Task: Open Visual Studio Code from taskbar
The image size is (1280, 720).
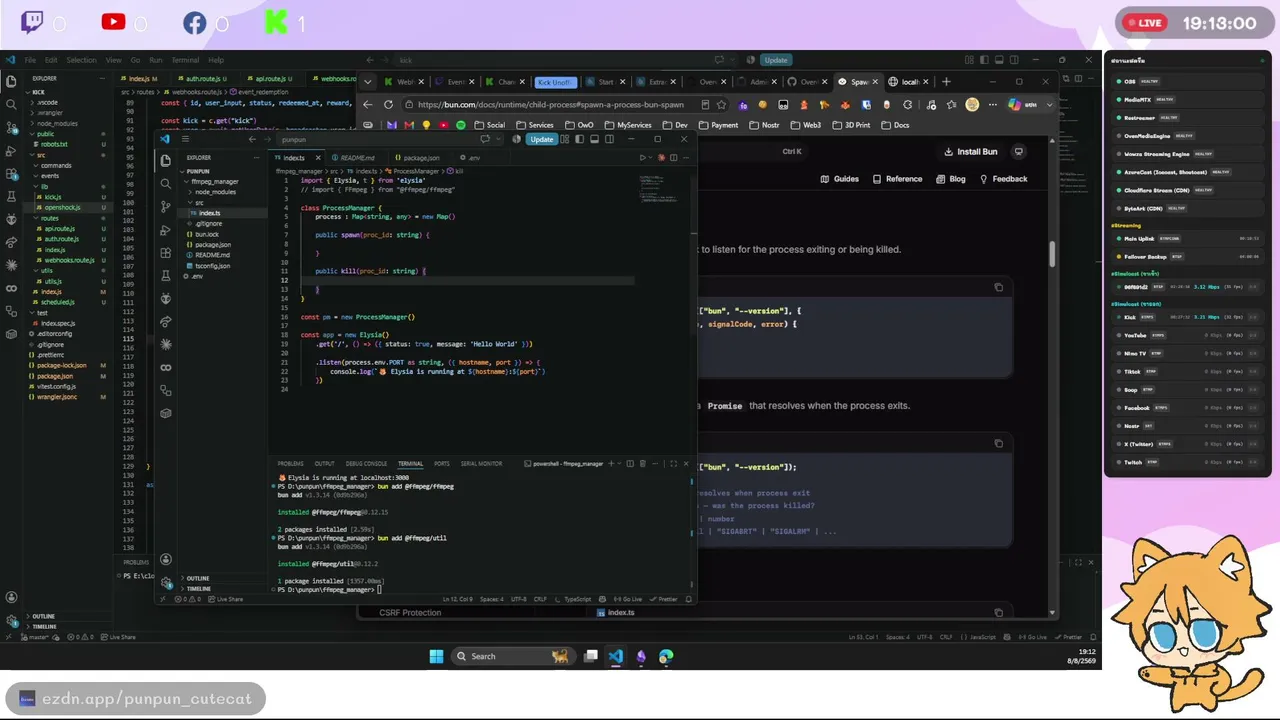Action: 615,656
